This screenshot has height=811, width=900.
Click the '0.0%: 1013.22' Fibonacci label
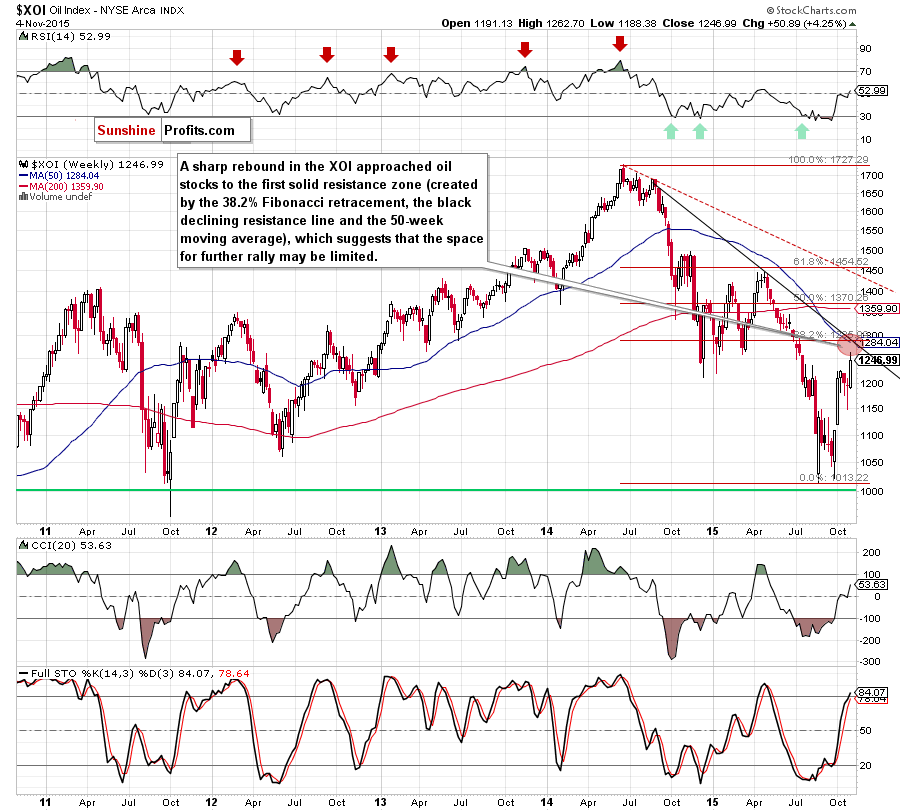point(833,478)
